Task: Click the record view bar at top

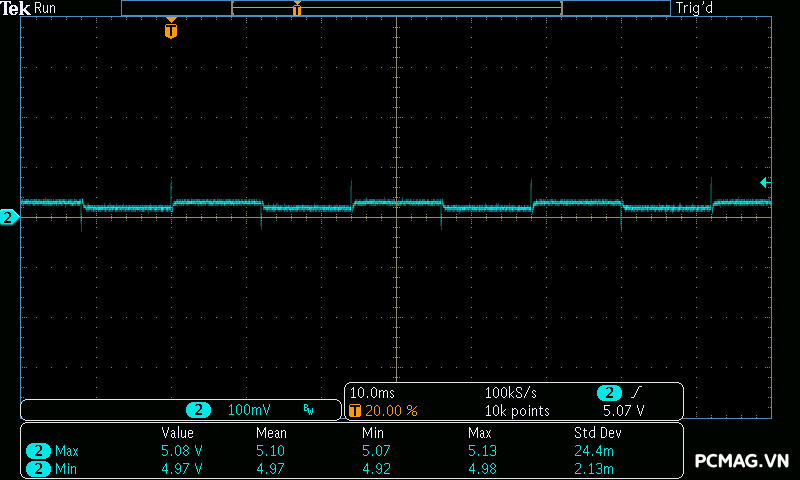Action: tap(395, 8)
